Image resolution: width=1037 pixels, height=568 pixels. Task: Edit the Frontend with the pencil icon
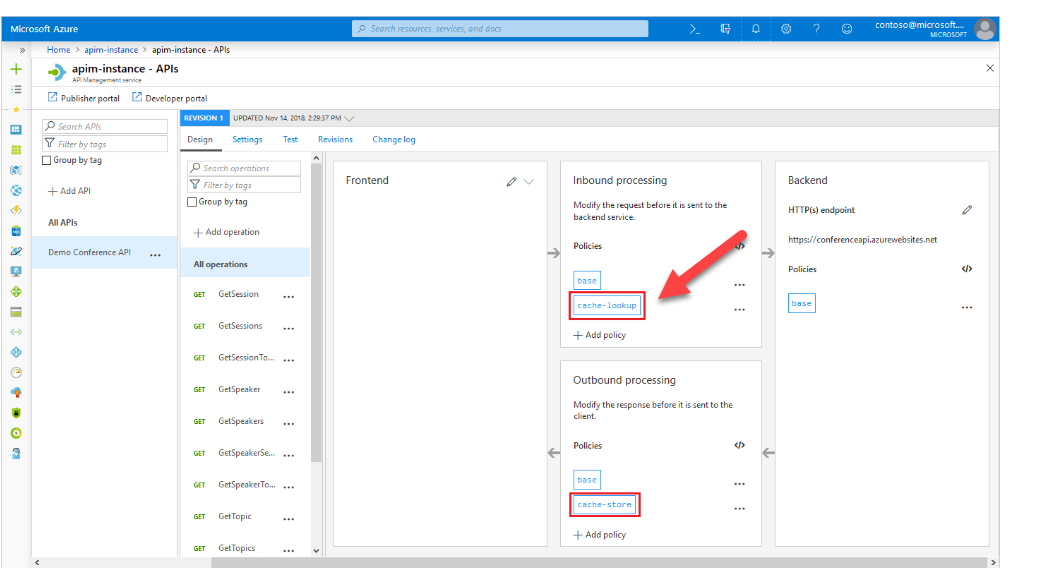(511, 181)
